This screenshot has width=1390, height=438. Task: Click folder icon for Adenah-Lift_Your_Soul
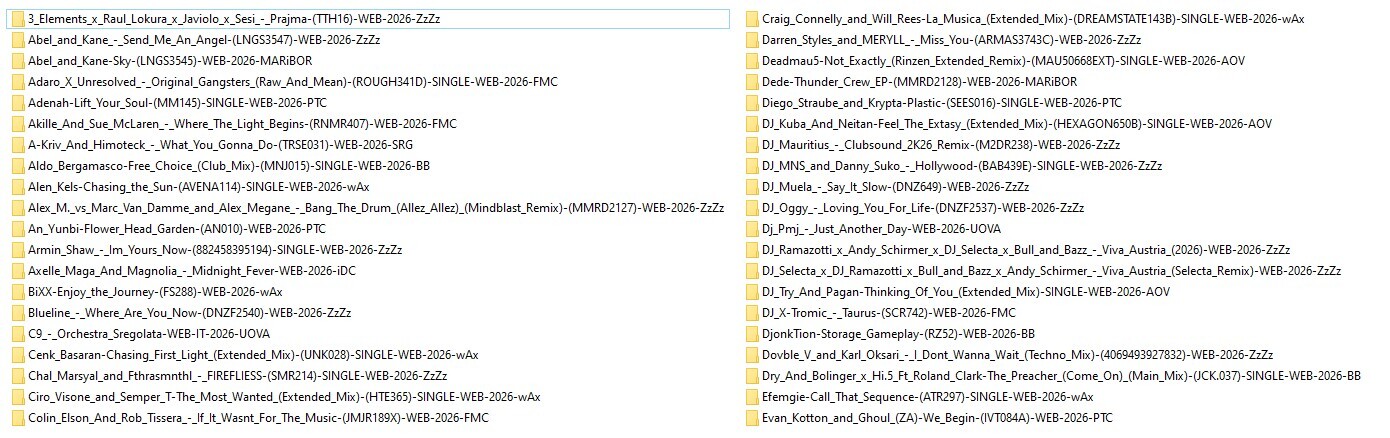(17, 103)
